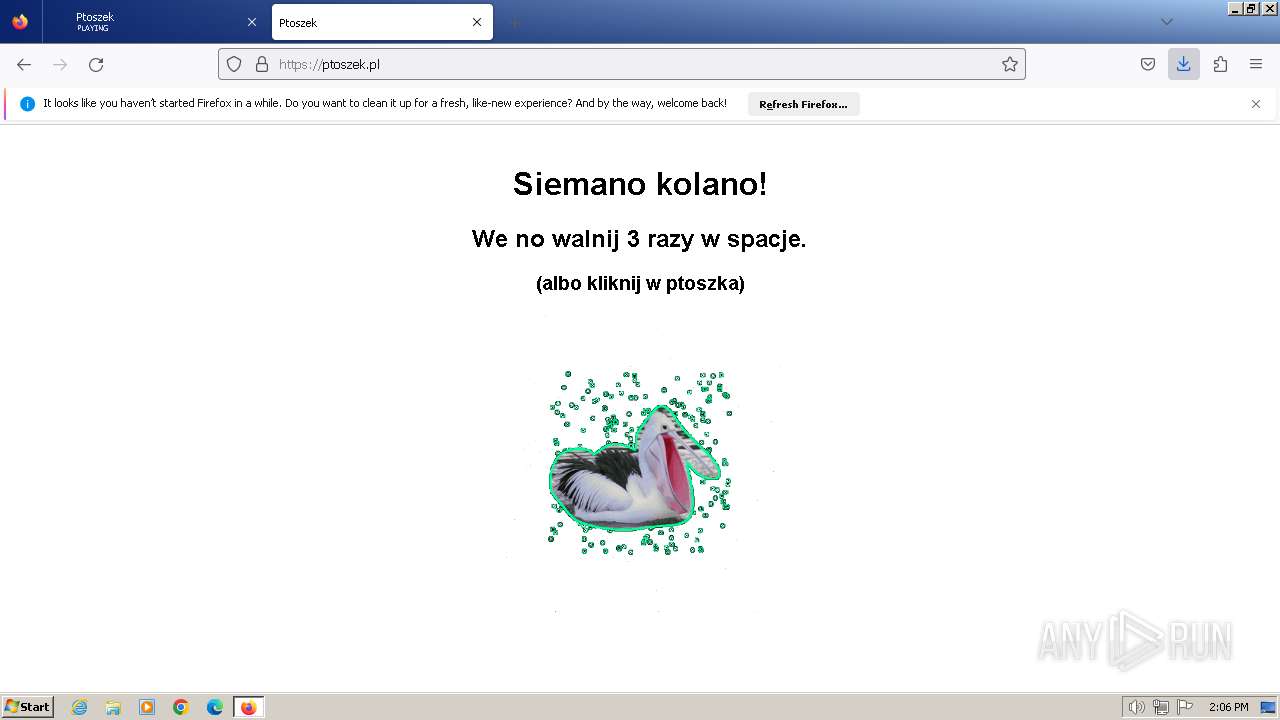Launch Microsoft Edge from taskbar
Viewport: 1280px width, 720px height.
tap(215, 707)
